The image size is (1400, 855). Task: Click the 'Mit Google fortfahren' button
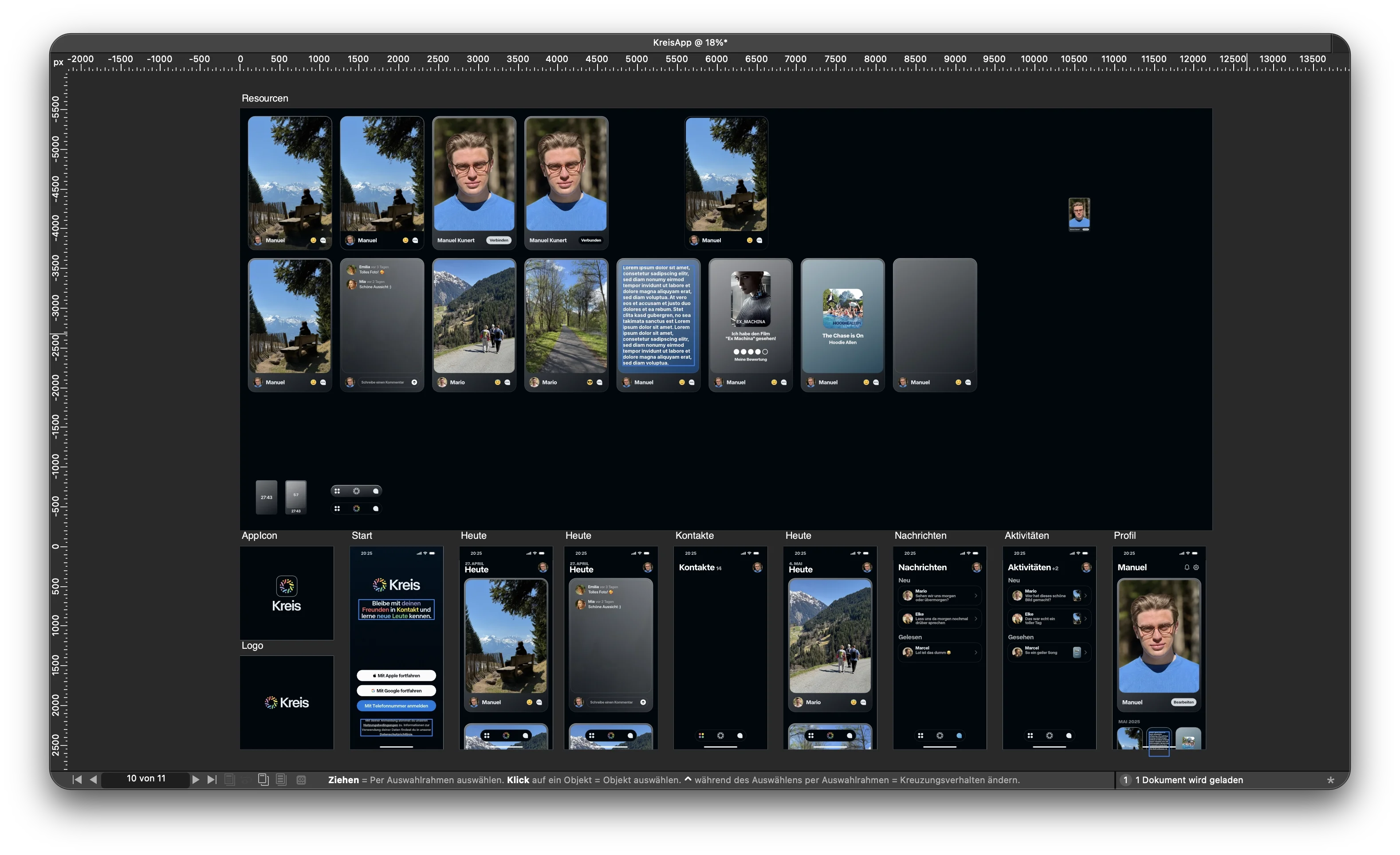[397, 691]
